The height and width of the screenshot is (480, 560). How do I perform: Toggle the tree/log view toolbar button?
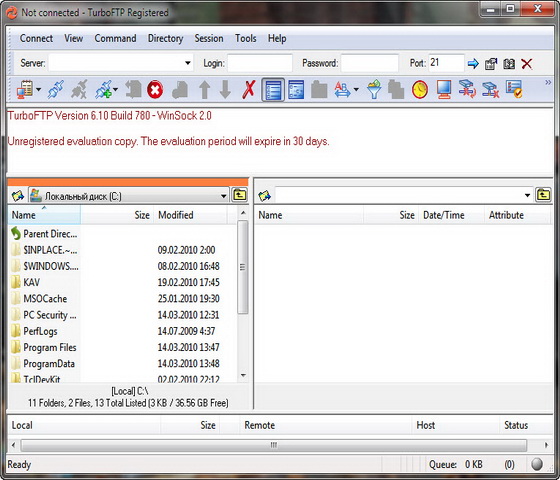[296, 90]
